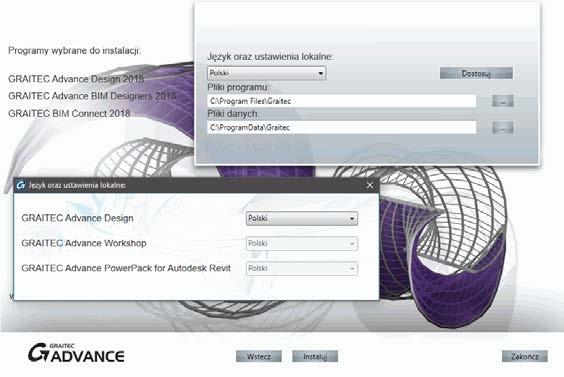Open GRAITEC Advance Workshop language dropdown

pyautogui.click(x=302, y=244)
